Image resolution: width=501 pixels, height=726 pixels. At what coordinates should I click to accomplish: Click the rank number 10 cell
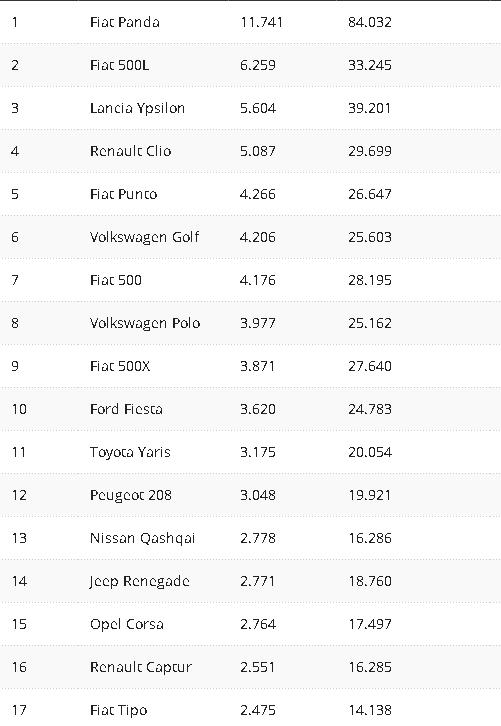[19, 409]
